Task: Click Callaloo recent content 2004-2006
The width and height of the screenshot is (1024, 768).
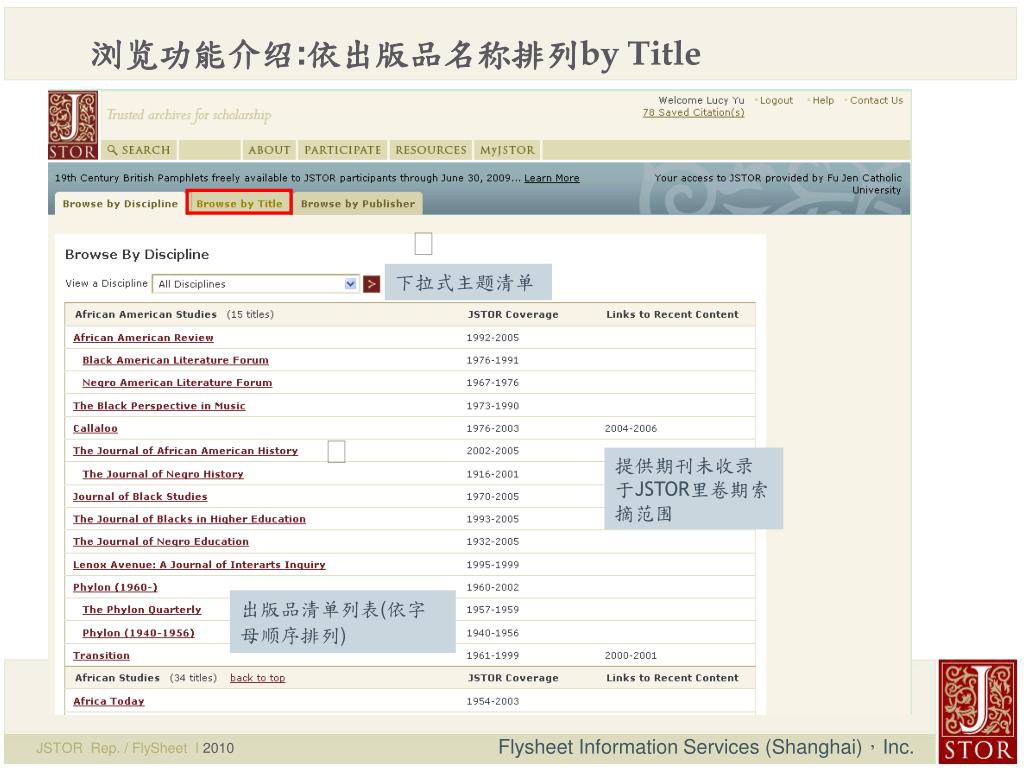Action: [630, 428]
